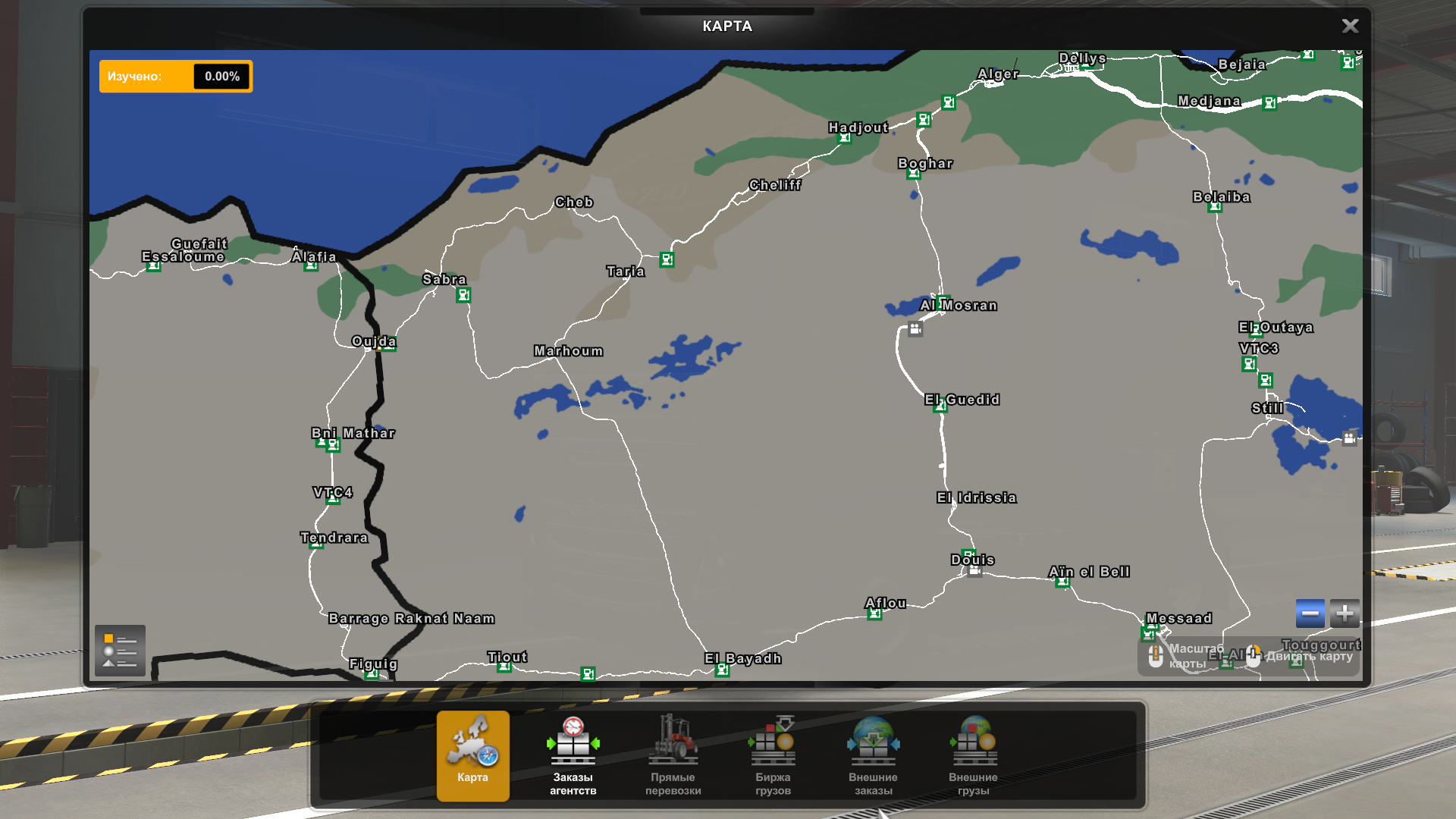Click the depot icon right of Tiout

click(588, 673)
